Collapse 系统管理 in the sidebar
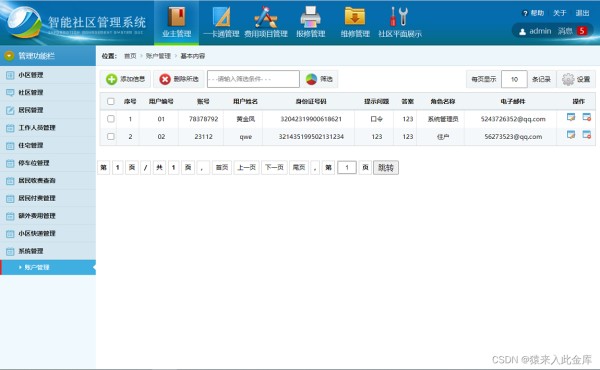 pyautogui.click(x=48, y=251)
